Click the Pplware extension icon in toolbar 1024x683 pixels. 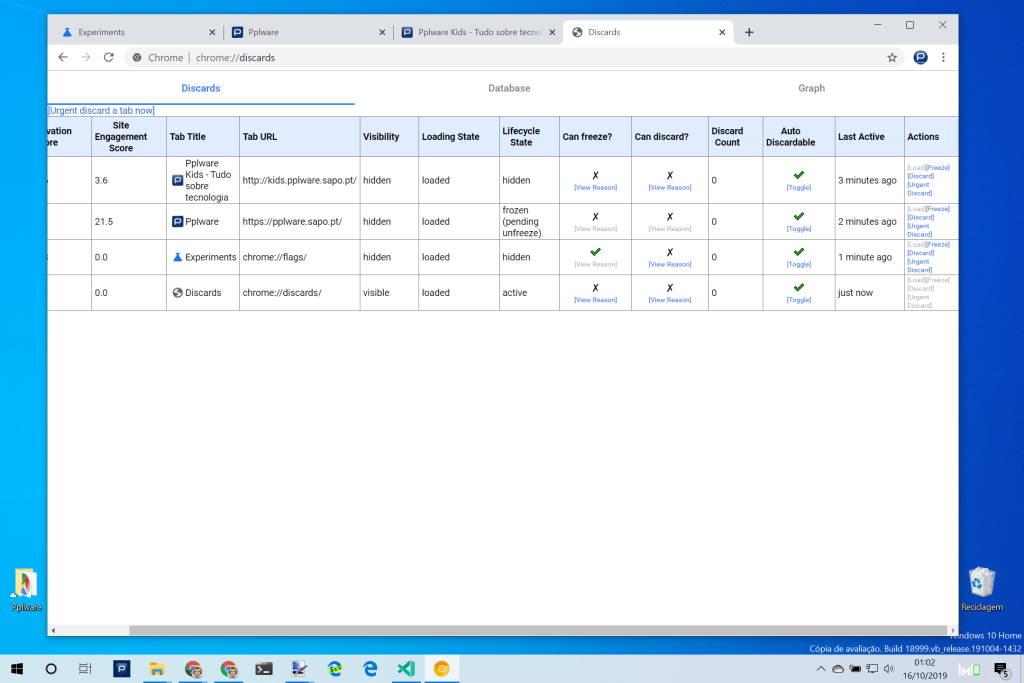[x=920, y=58]
